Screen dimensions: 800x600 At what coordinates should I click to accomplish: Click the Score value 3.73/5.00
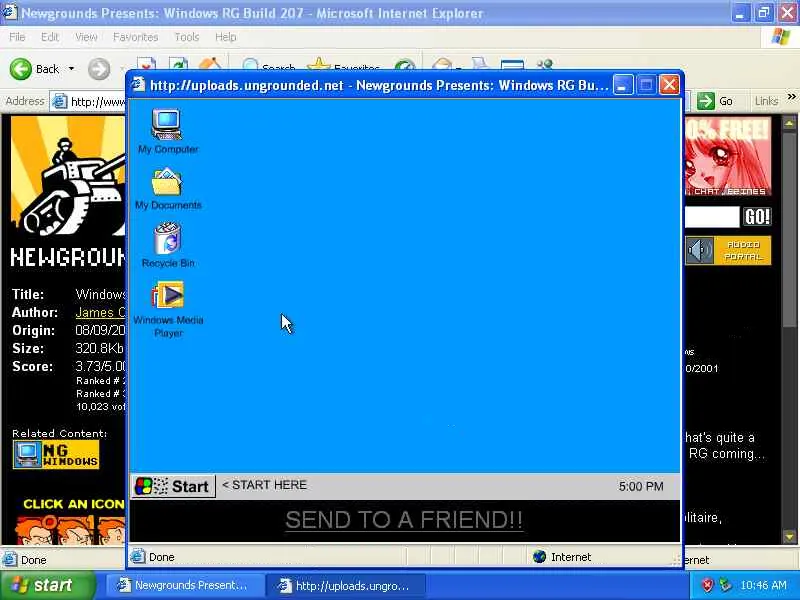[101, 366]
